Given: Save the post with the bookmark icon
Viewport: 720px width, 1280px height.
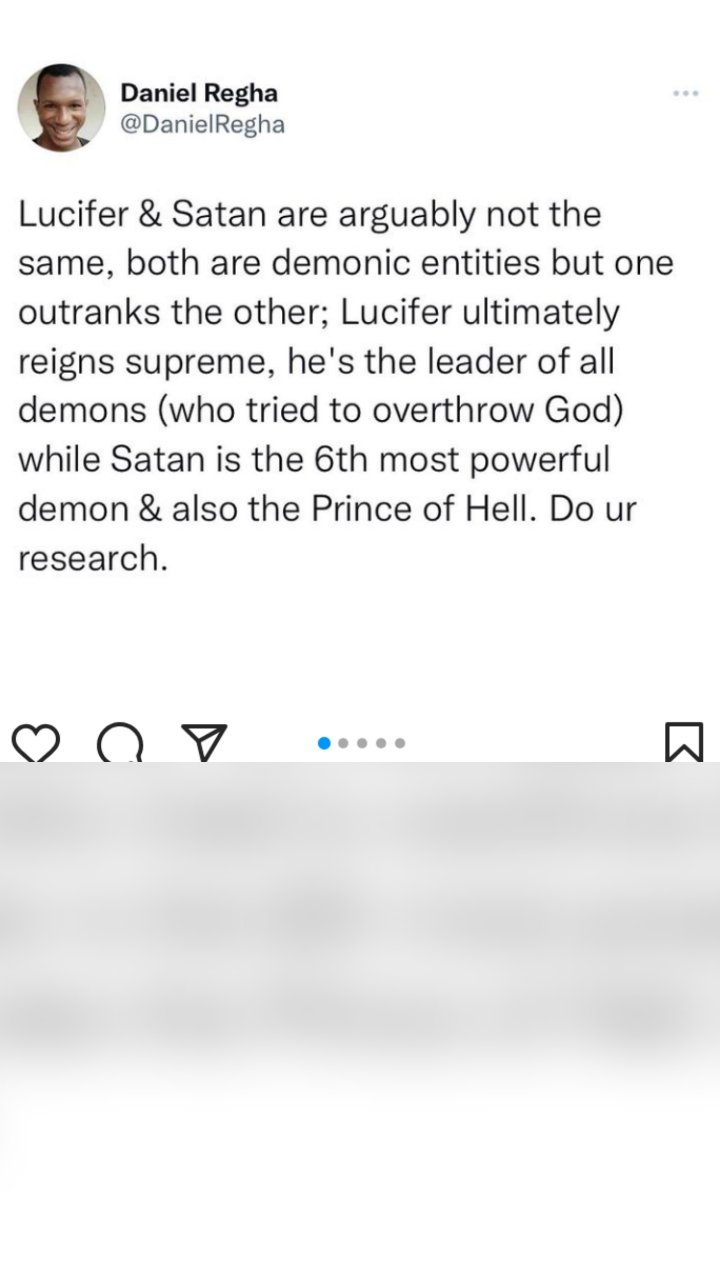Looking at the screenshot, I should click(684, 742).
